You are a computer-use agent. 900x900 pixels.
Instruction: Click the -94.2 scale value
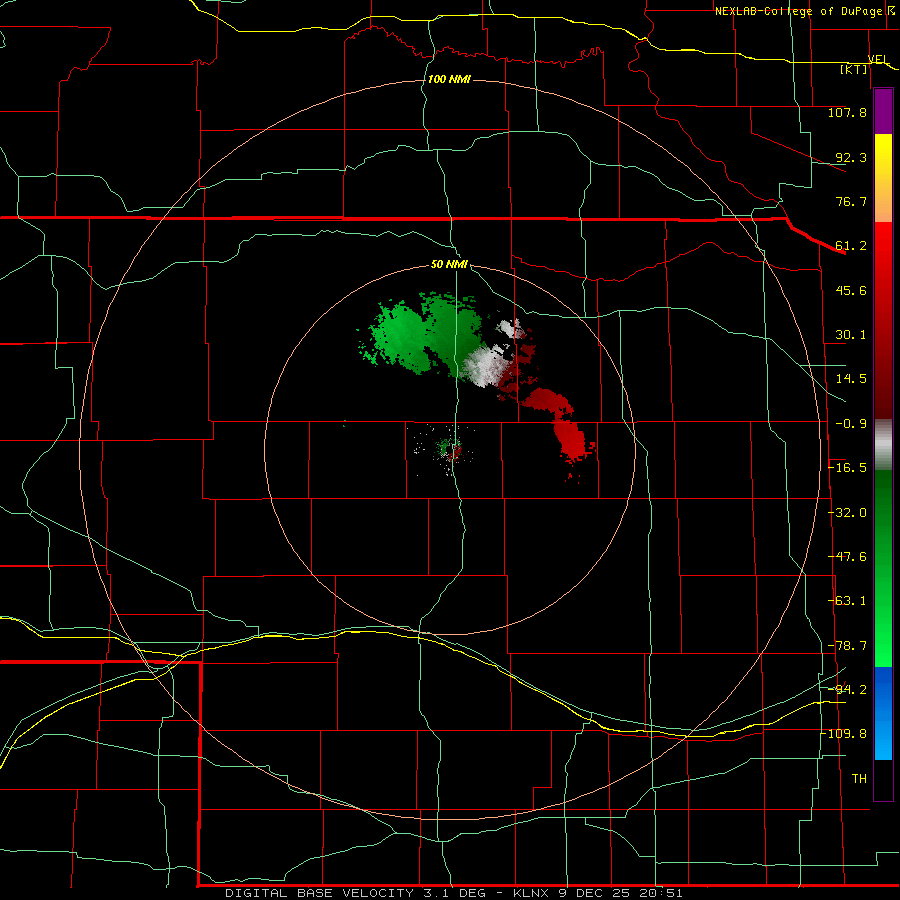[847, 689]
